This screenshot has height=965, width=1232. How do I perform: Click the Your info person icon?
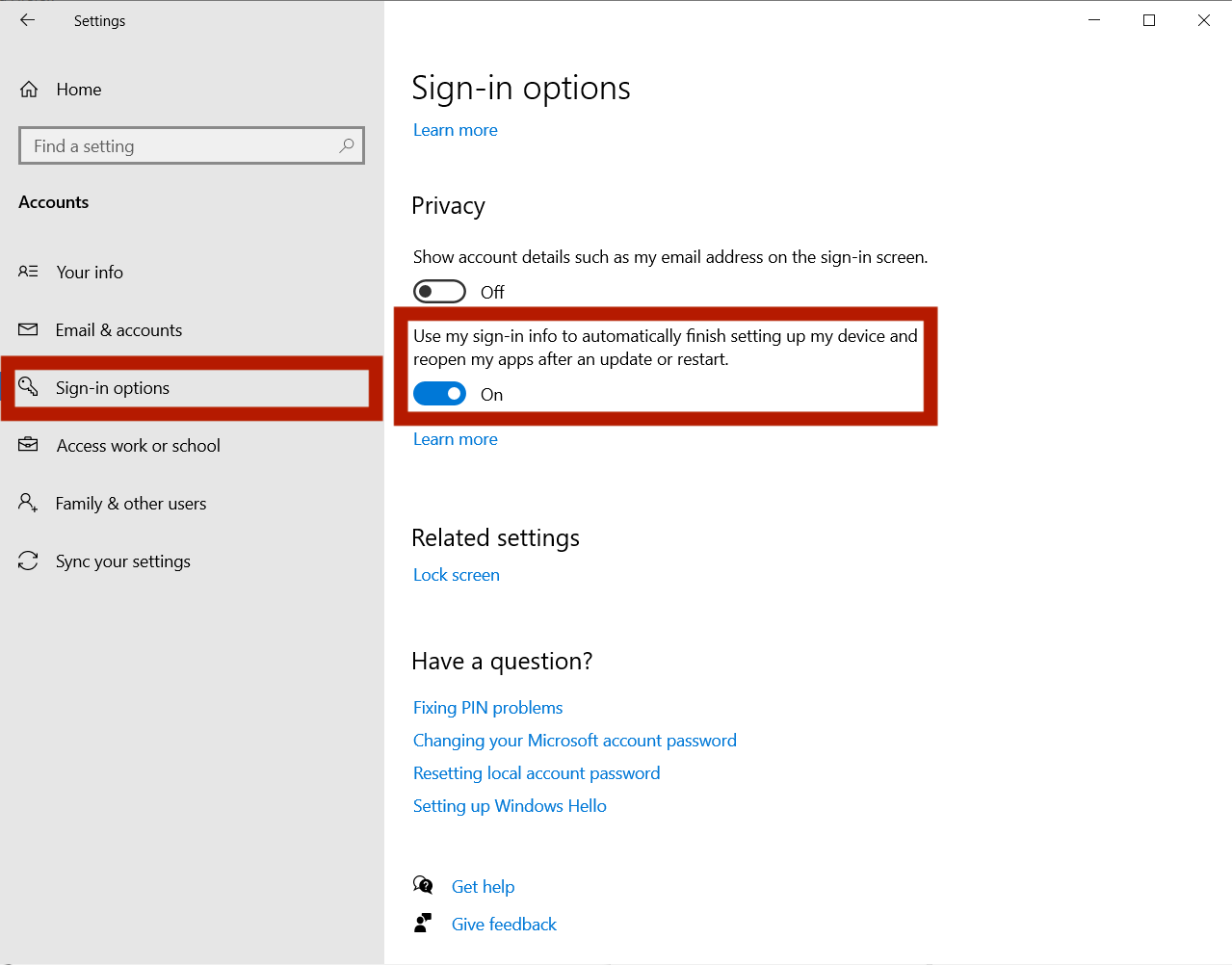click(28, 272)
